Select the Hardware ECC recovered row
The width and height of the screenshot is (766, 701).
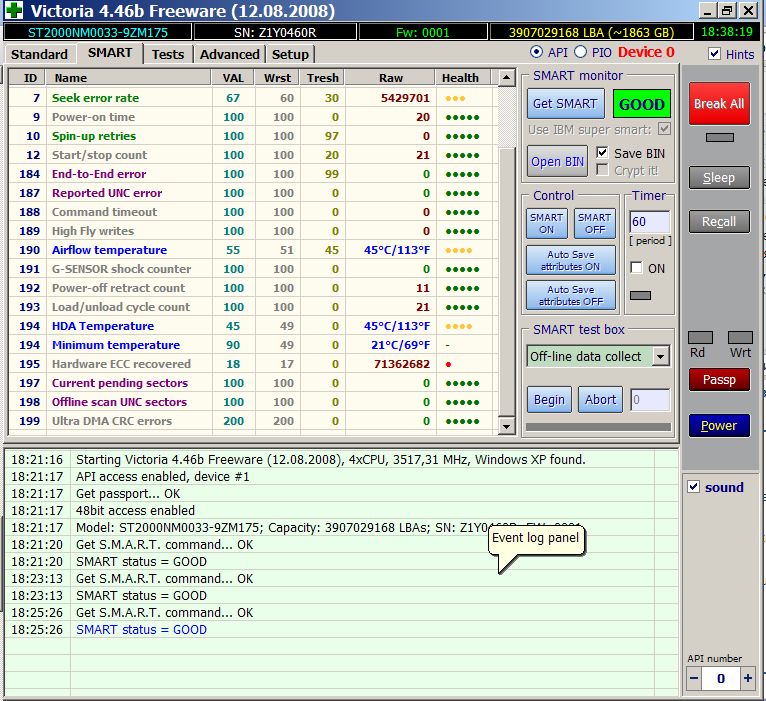tap(253, 364)
